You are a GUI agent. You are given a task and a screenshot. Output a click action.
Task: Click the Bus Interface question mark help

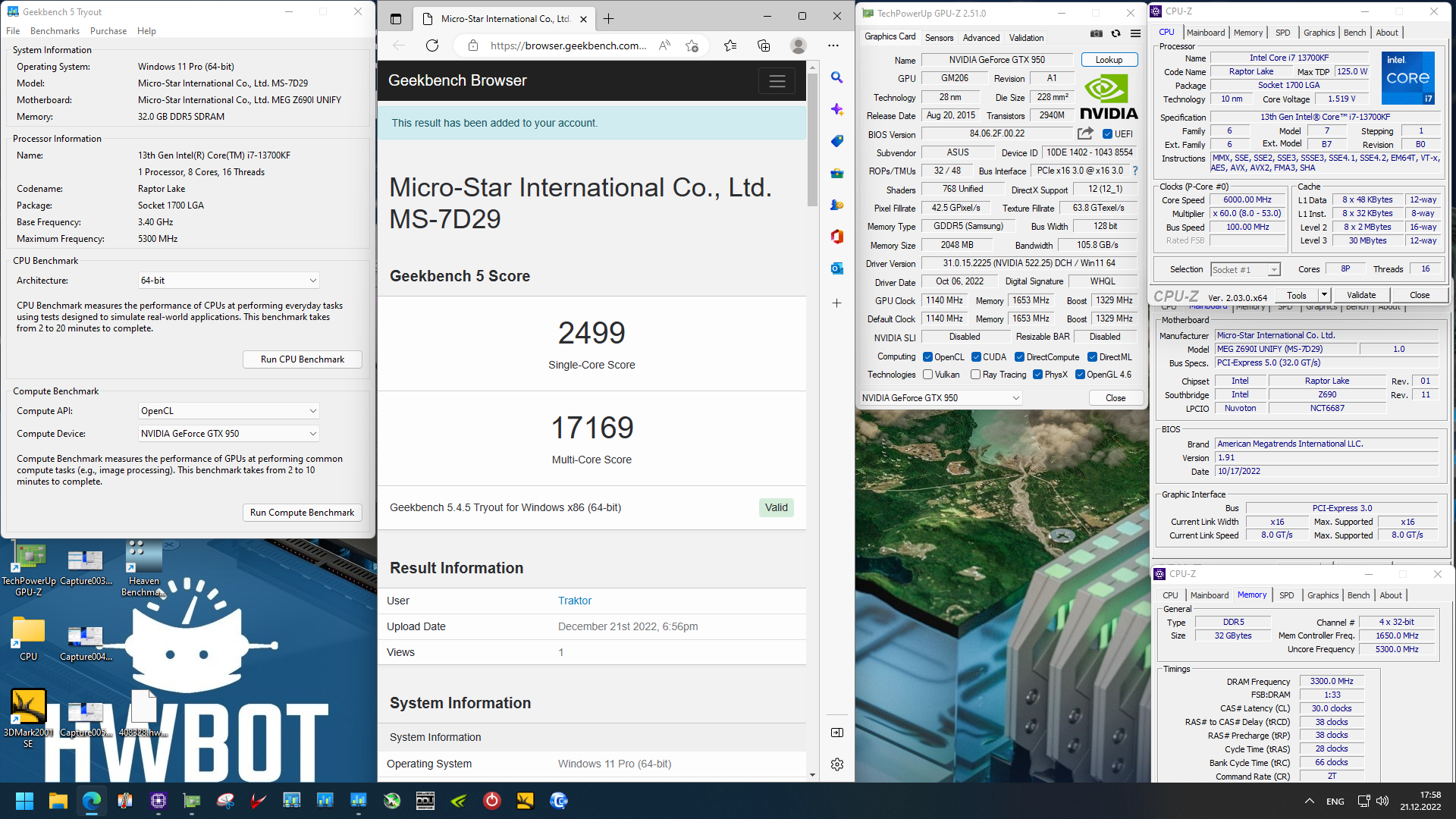[x=1135, y=171]
